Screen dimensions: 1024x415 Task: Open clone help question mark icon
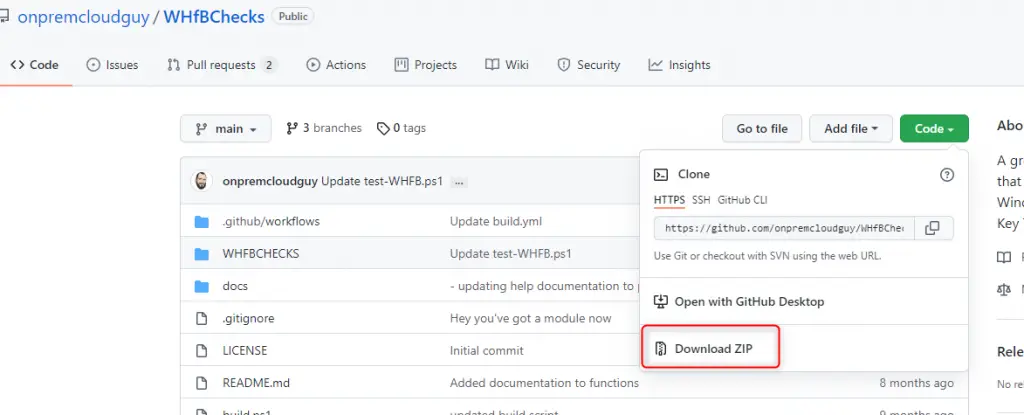[946, 174]
